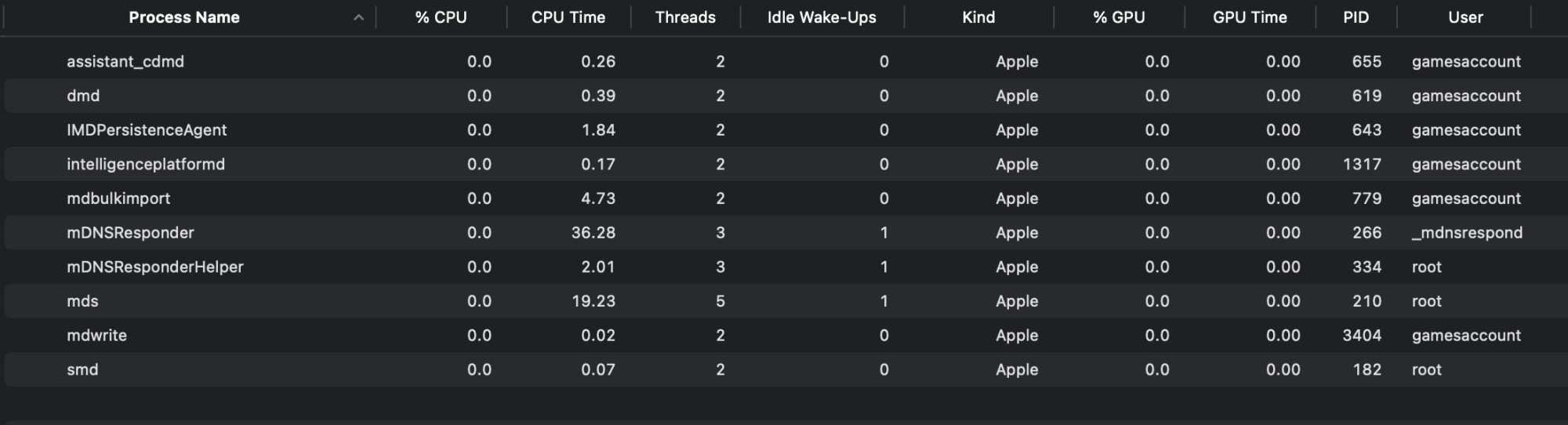
Task: Highlight the IMDPersistenceAgent process
Action: [x=147, y=130]
